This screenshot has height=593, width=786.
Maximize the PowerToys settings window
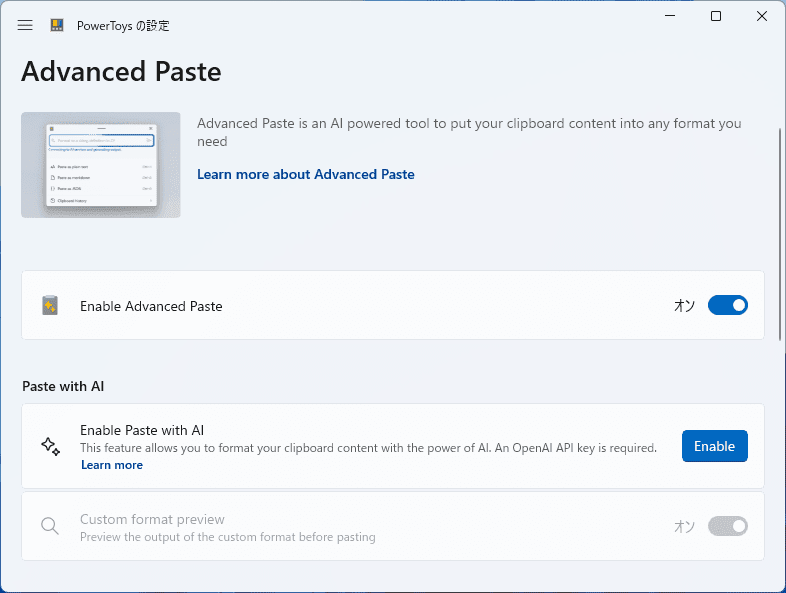716,16
